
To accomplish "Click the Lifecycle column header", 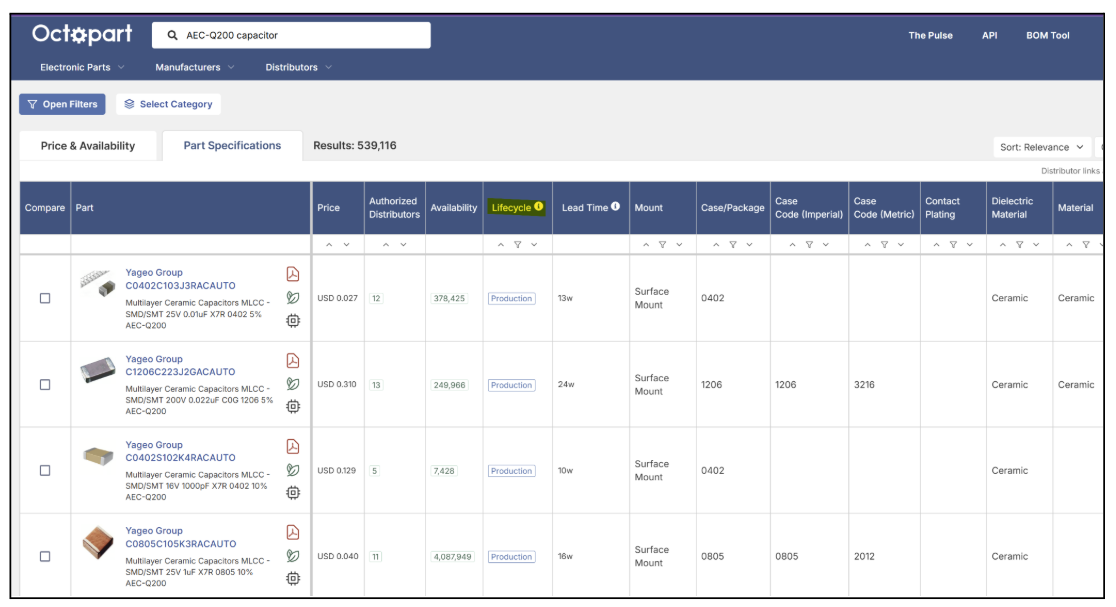I will [517, 207].
